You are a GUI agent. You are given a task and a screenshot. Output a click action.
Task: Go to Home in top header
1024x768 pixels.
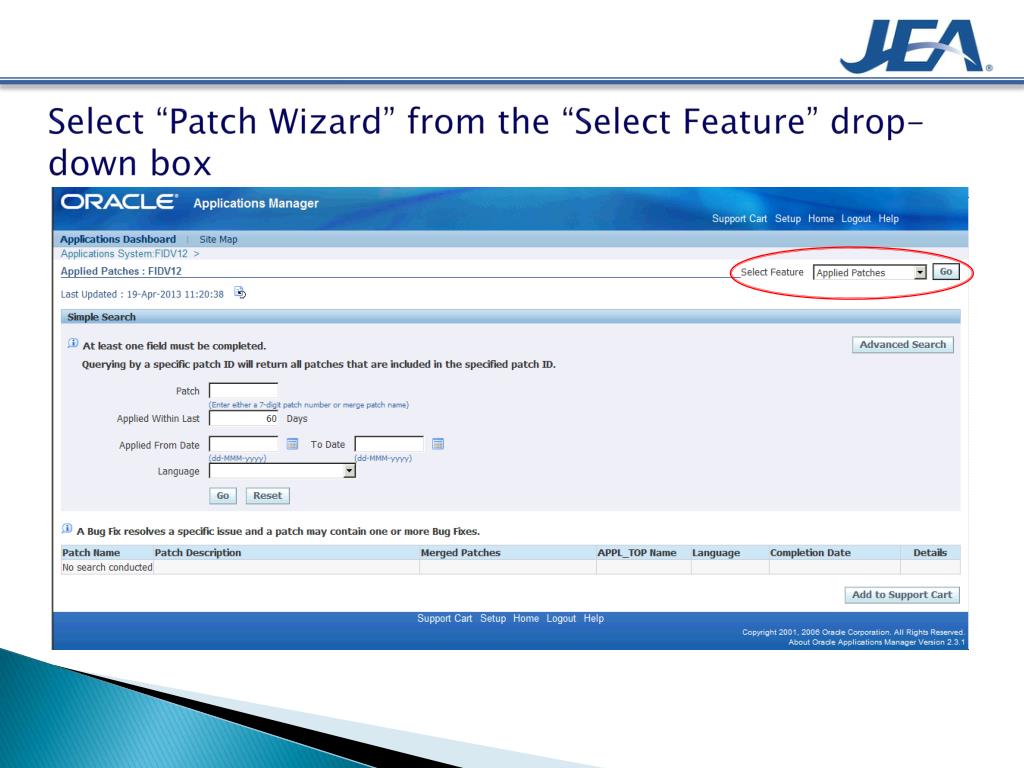821,219
